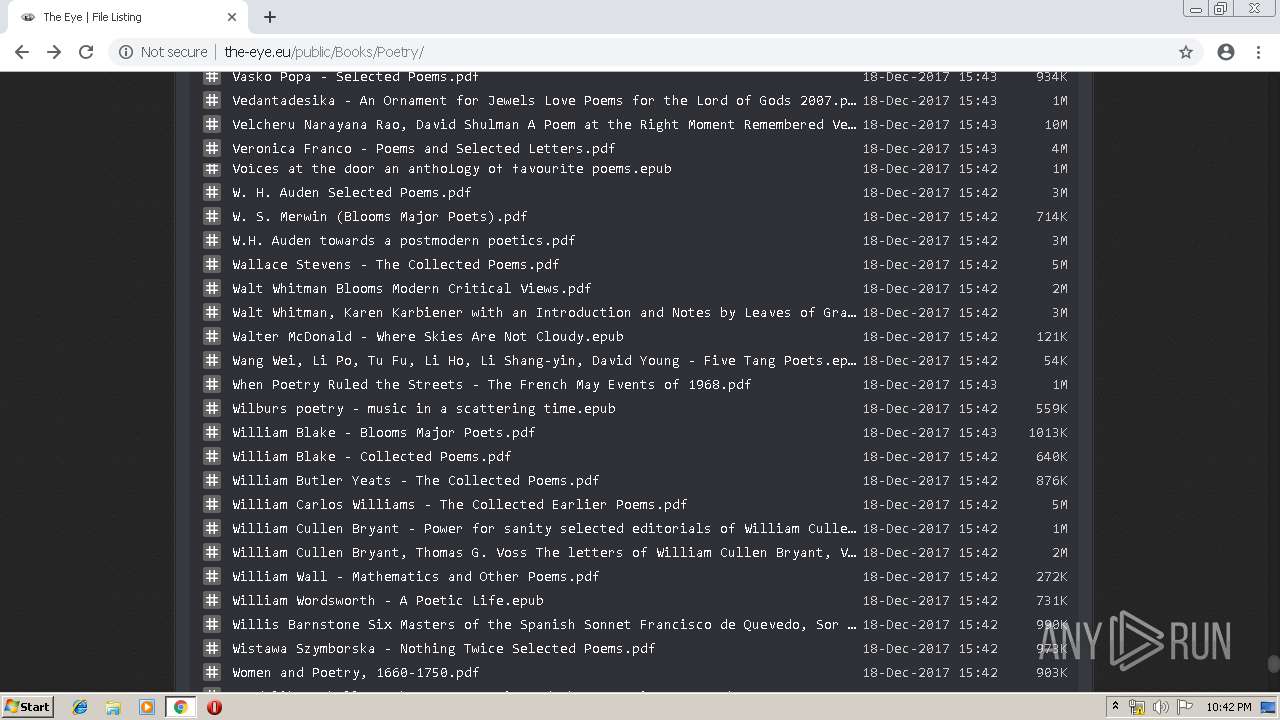Click the back navigation arrow
Screen dimensions: 1280x720
pos(22,52)
